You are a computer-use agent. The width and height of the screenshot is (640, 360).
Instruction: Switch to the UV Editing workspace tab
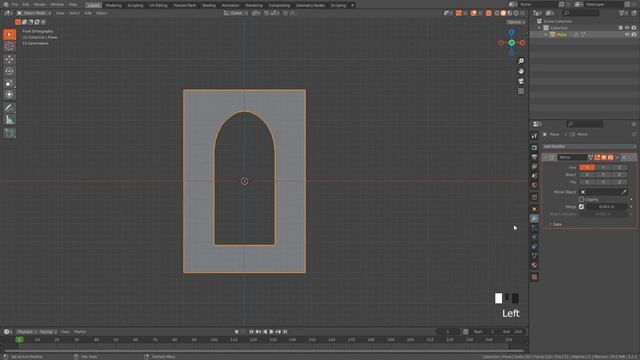point(158,5)
